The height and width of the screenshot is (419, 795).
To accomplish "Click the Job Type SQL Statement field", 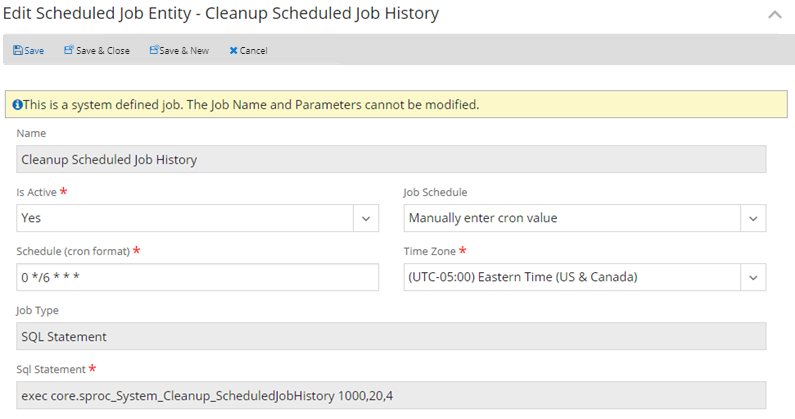I will [x=391, y=336].
